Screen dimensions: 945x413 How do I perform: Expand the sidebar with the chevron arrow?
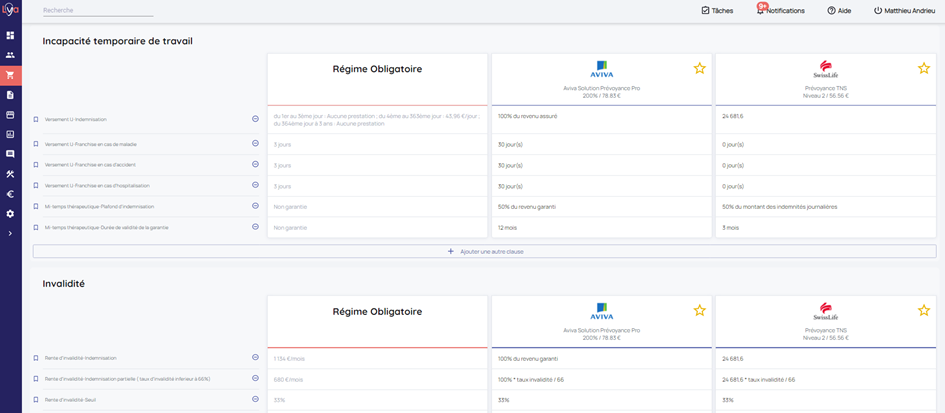(x=10, y=234)
